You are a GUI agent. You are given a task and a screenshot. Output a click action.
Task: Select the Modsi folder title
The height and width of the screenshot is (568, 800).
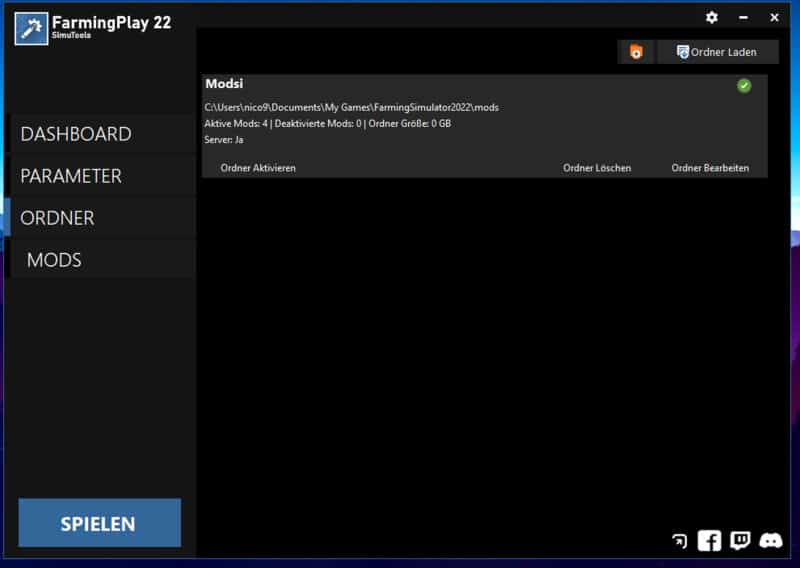coord(224,84)
